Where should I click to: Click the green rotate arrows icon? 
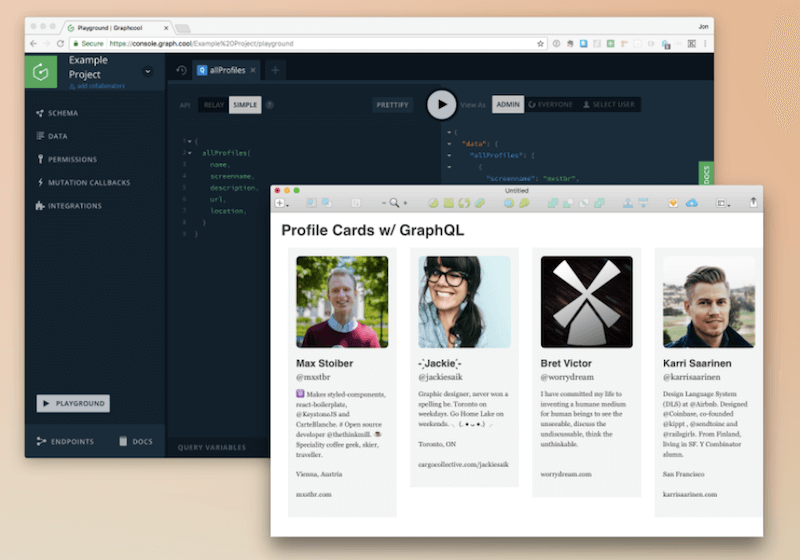(464, 203)
